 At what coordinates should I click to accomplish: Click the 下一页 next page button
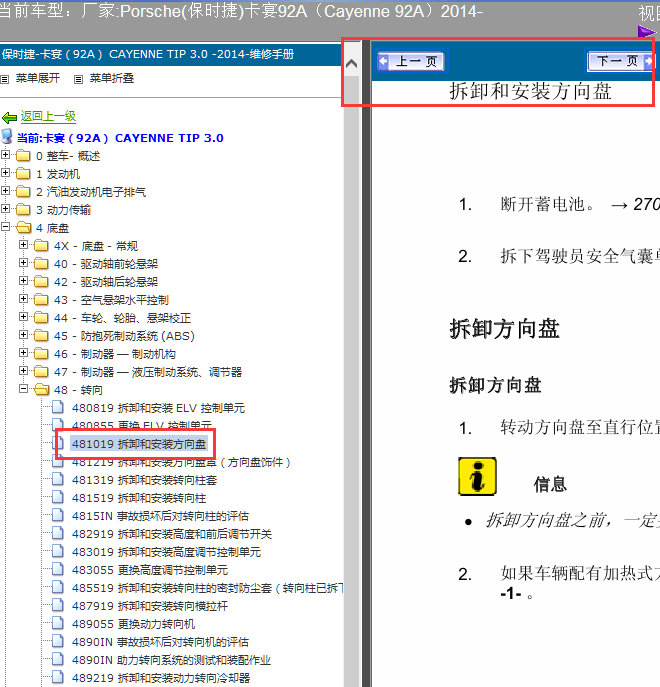621,61
